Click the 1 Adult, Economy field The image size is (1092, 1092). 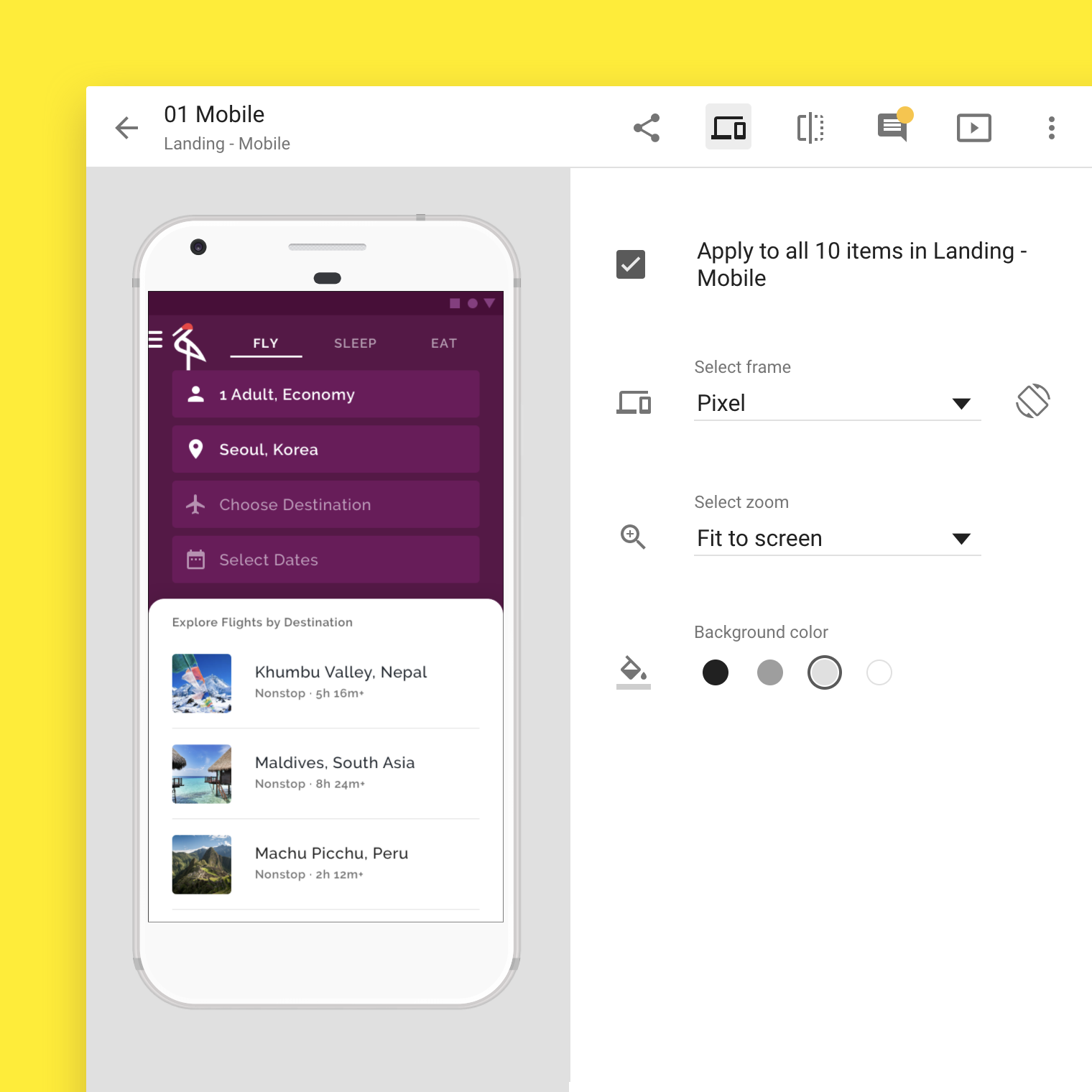(x=325, y=394)
